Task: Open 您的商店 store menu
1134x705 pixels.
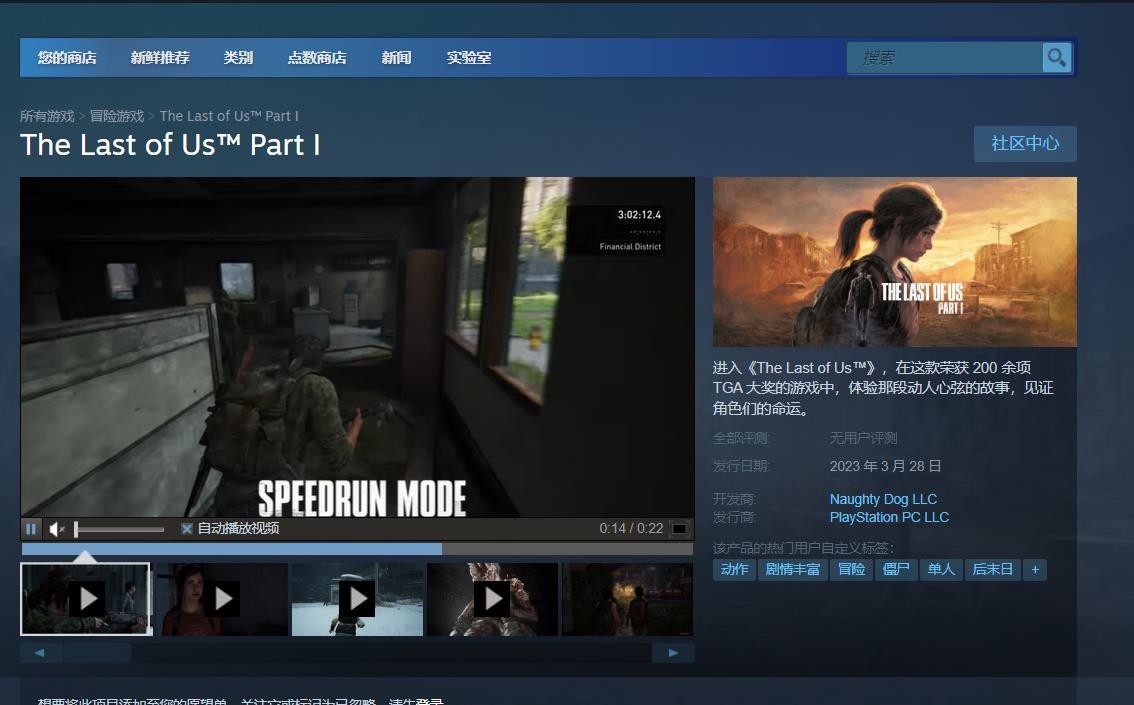Action: click(67, 58)
